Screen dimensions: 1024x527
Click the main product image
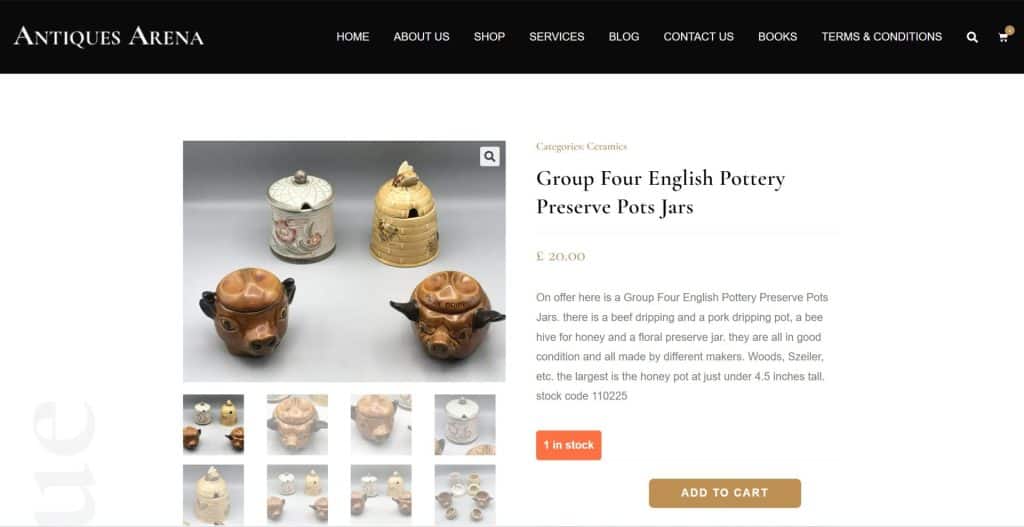click(x=344, y=261)
